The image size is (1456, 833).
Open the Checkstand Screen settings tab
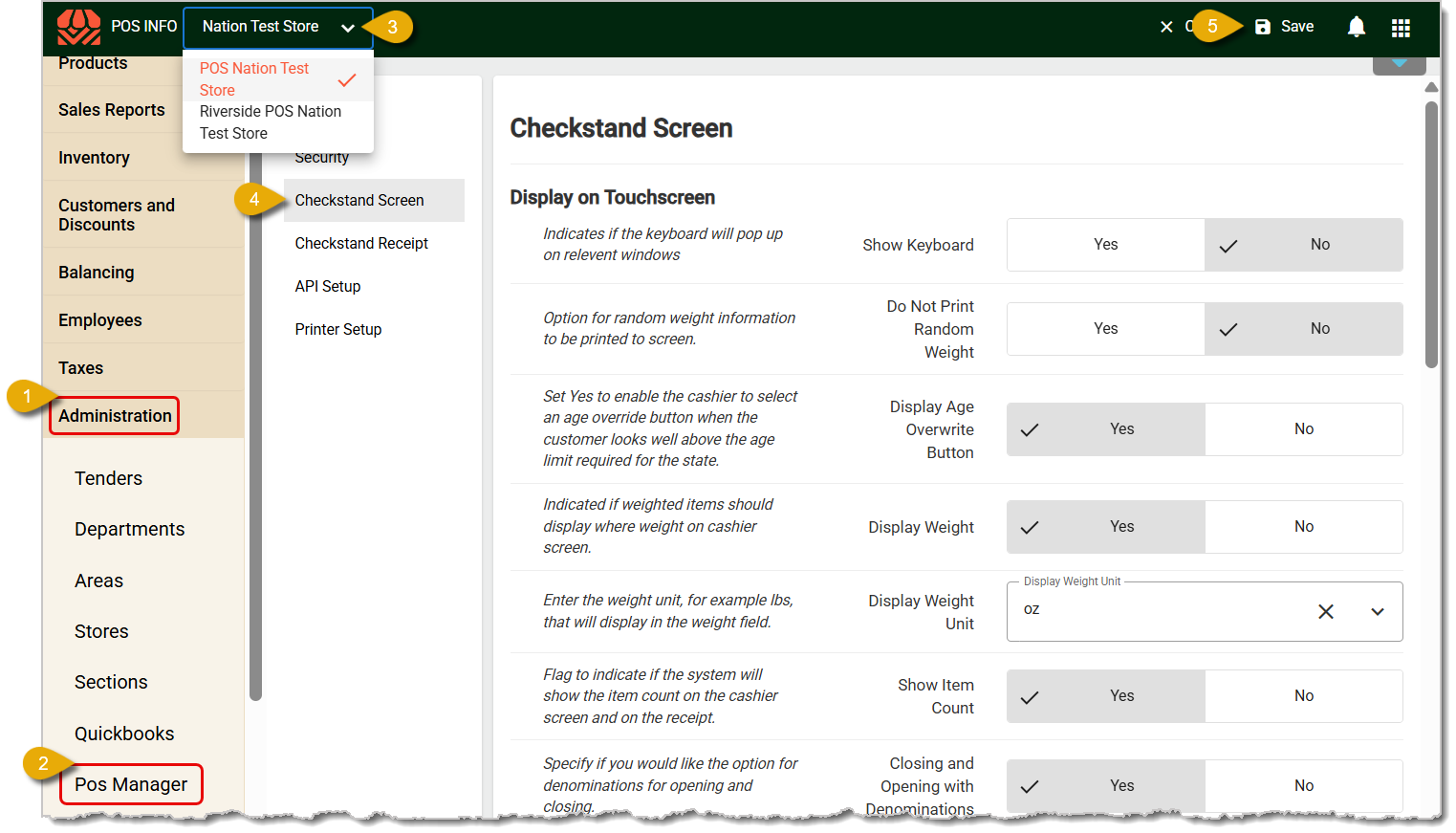pyautogui.click(x=374, y=201)
